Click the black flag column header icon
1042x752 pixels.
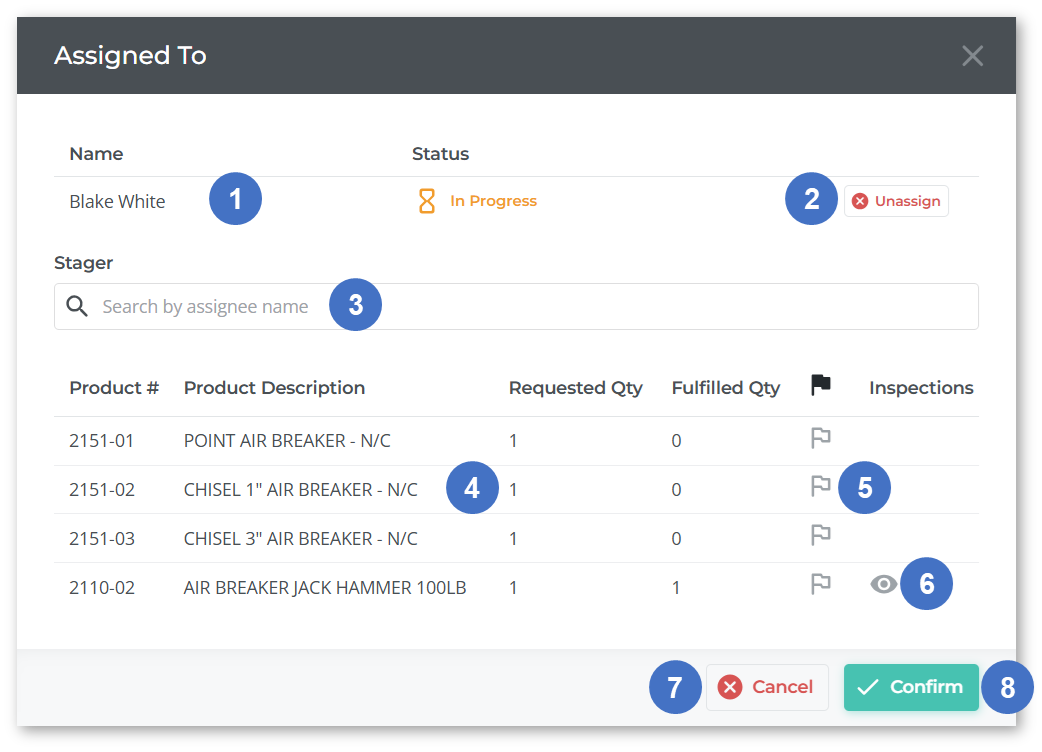[820, 384]
